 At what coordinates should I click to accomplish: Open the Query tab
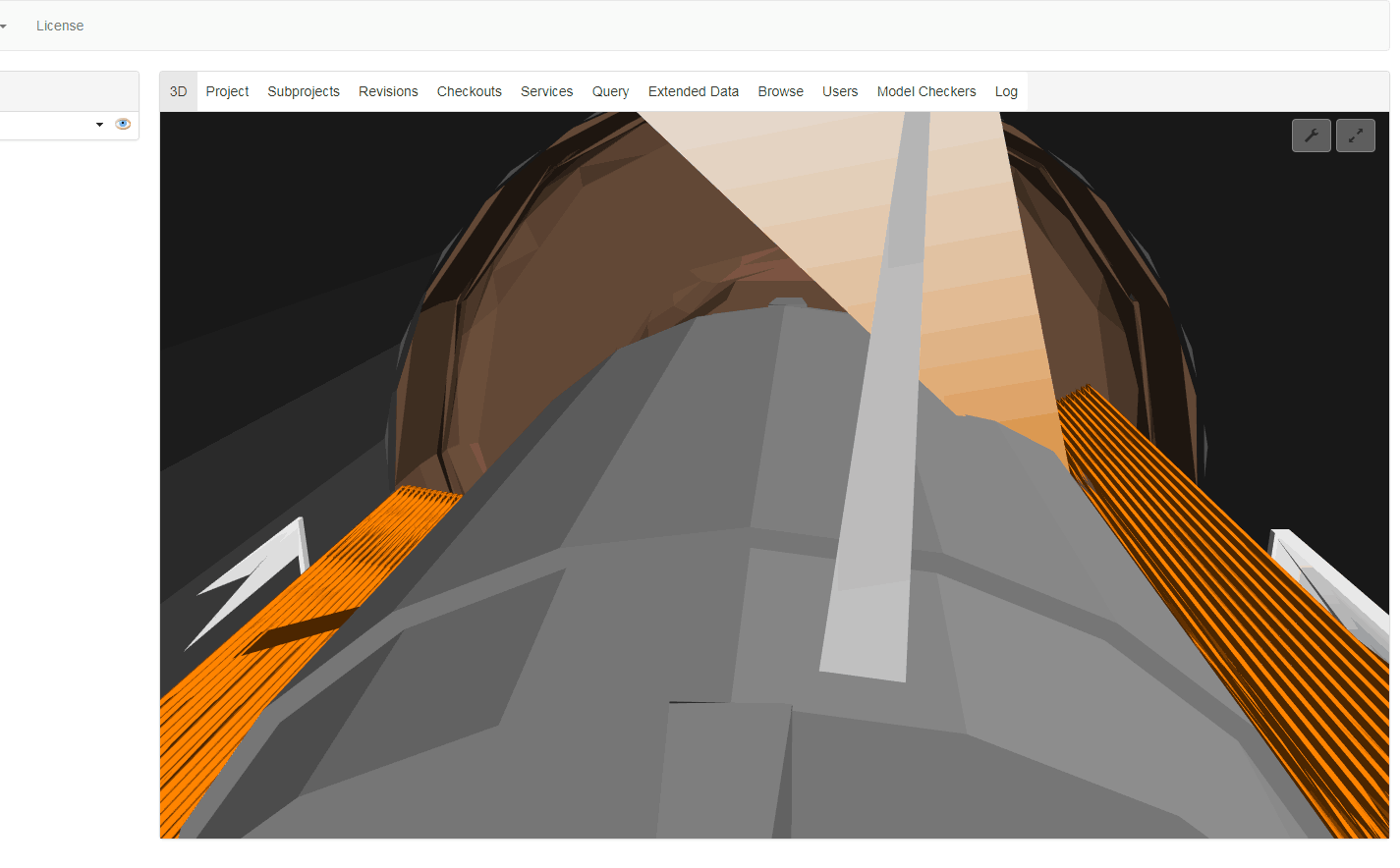(610, 90)
